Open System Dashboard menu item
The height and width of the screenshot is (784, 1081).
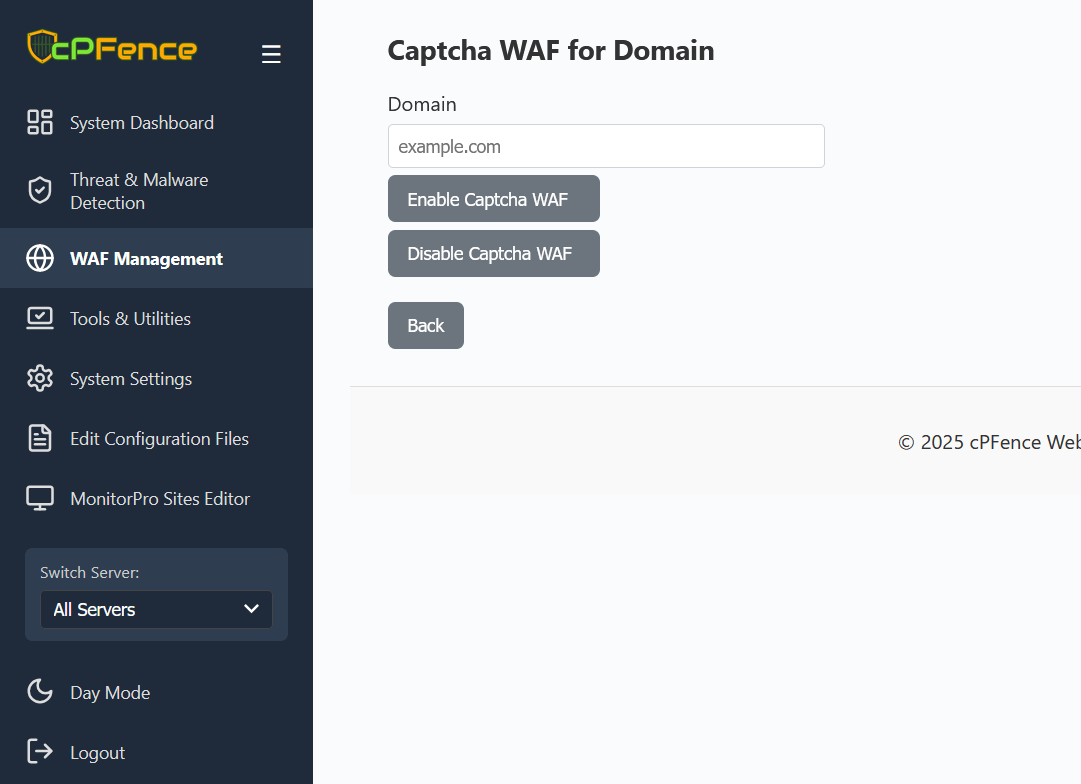point(142,123)
